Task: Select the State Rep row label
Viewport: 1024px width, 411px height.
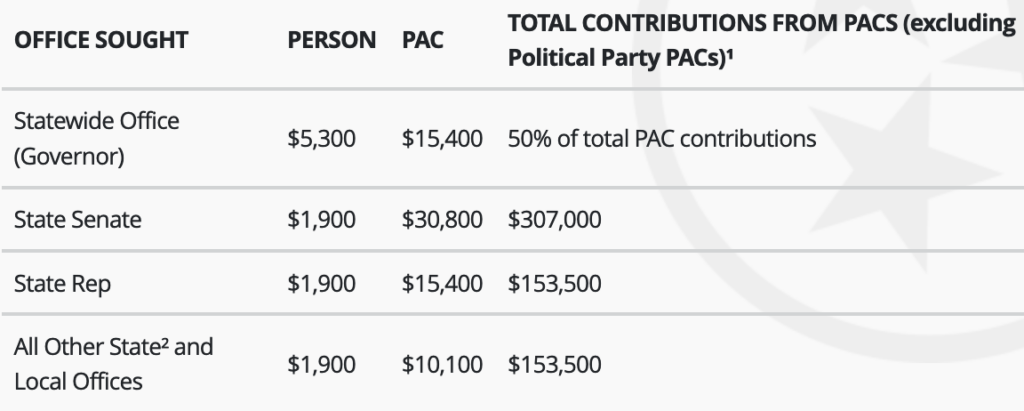Action: (x=63, y=284)
